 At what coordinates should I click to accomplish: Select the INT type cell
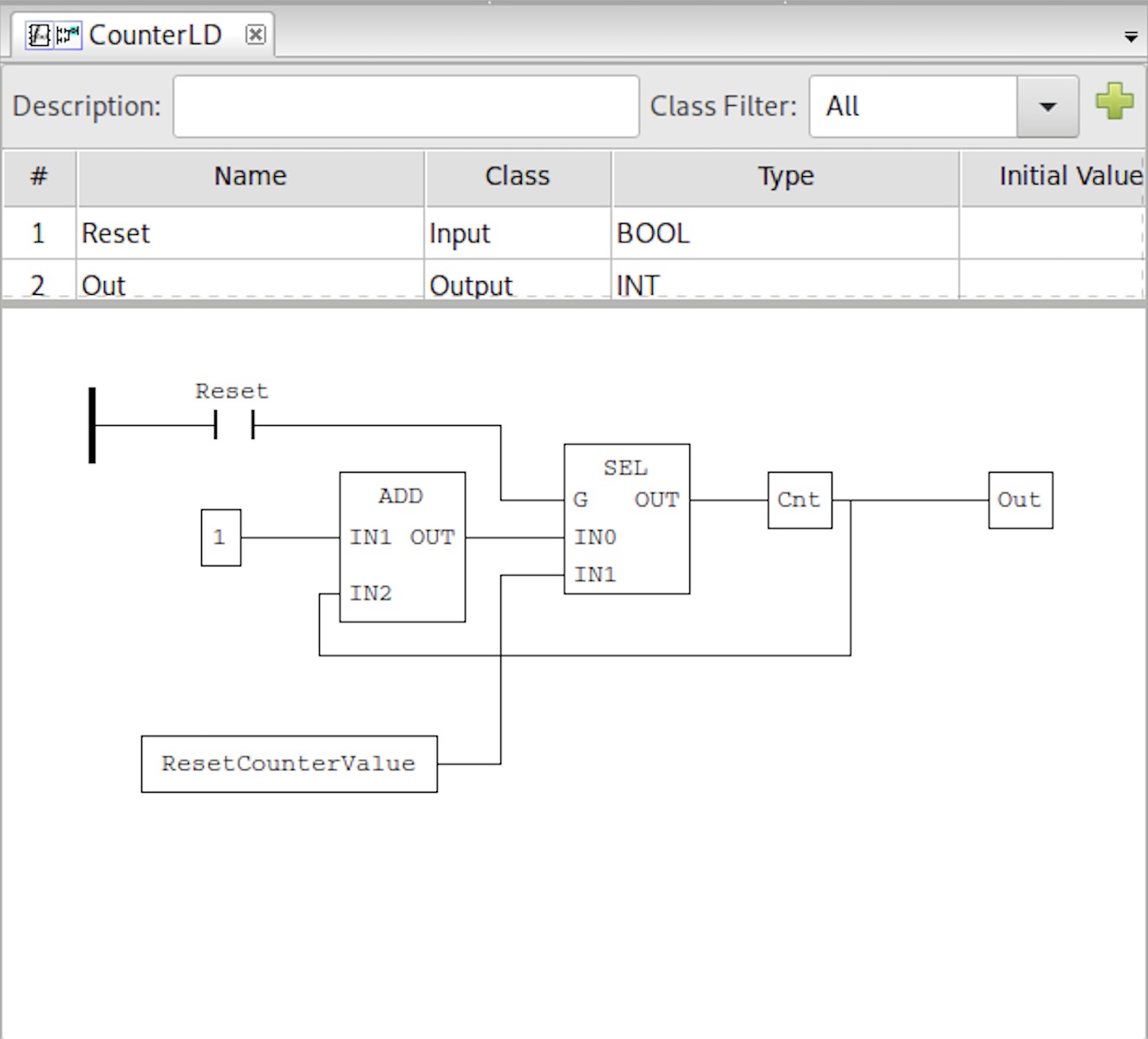point(786,281)
